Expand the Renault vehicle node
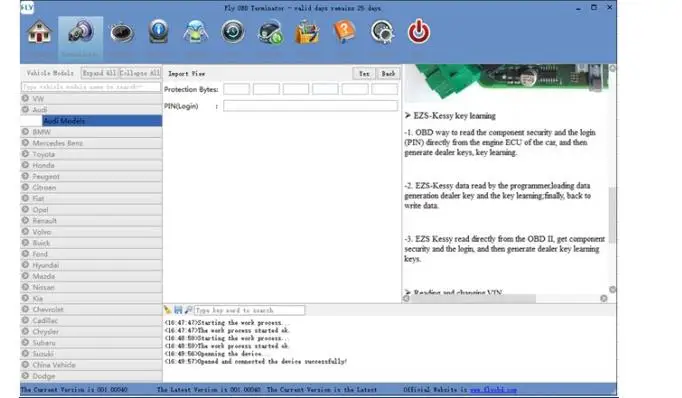Screen dimensions: 682x398 pyautogui.click(x=25, y=221)
